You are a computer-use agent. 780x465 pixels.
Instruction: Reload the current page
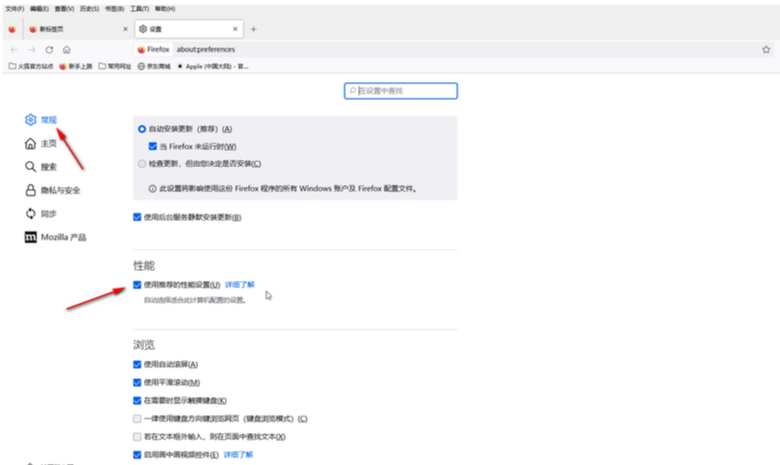coord(49,50)
